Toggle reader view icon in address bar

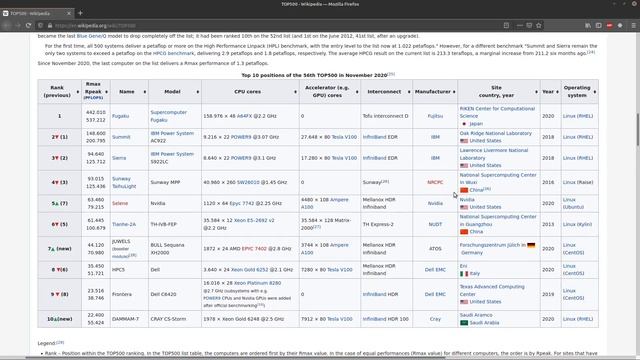(506, 25)
